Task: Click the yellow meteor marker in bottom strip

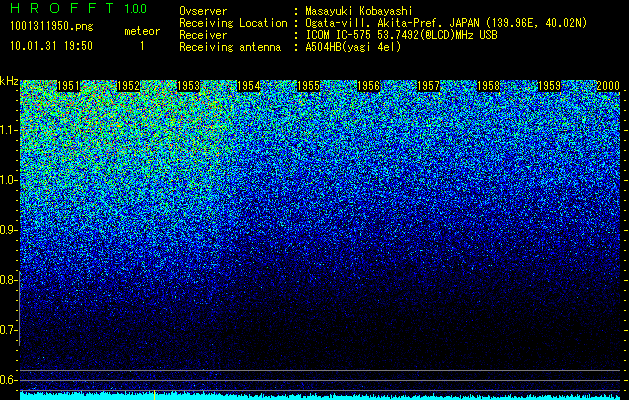Action: tap(154, 395)
